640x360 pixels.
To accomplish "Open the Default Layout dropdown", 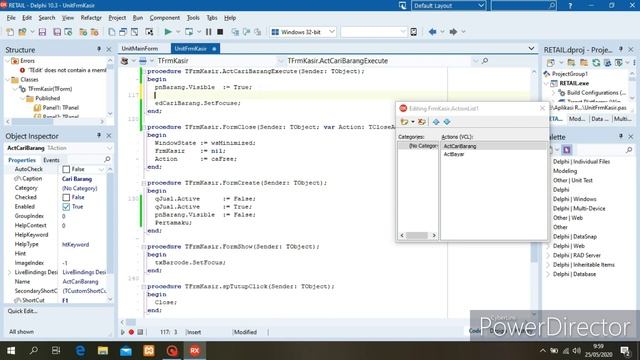I will click(481, 6).
